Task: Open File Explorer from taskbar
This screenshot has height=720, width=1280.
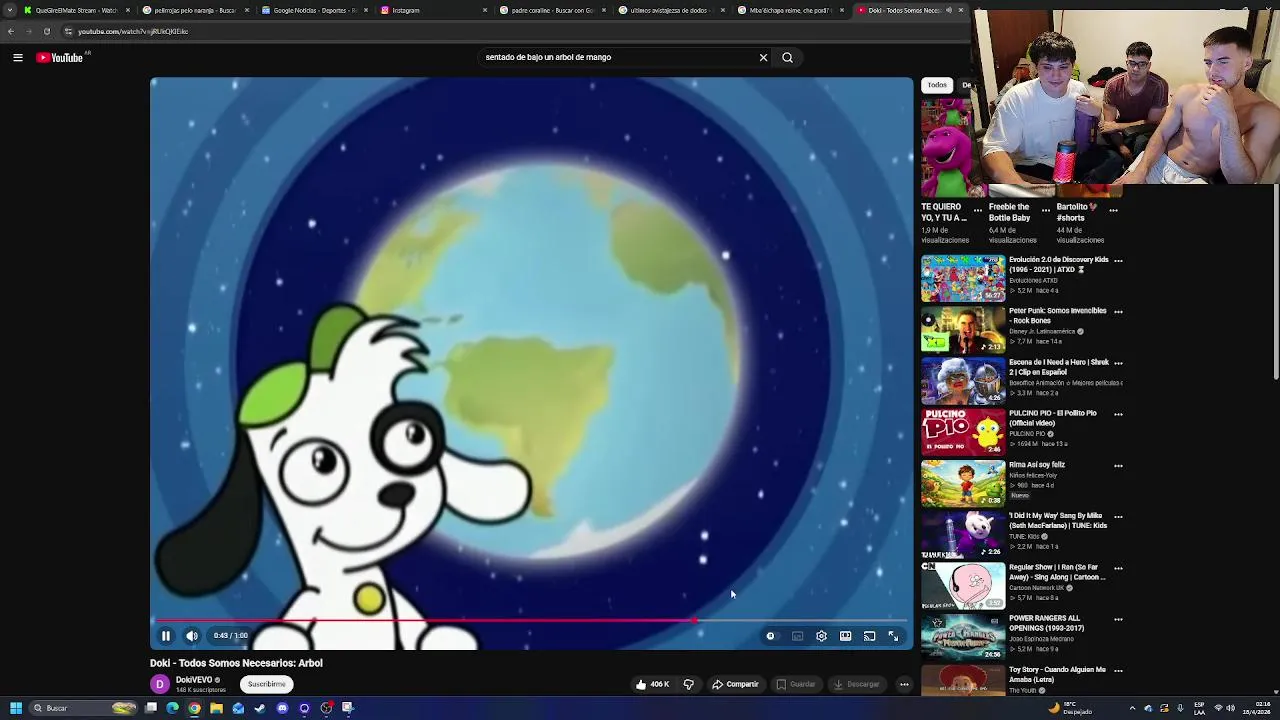Action: 216,708
